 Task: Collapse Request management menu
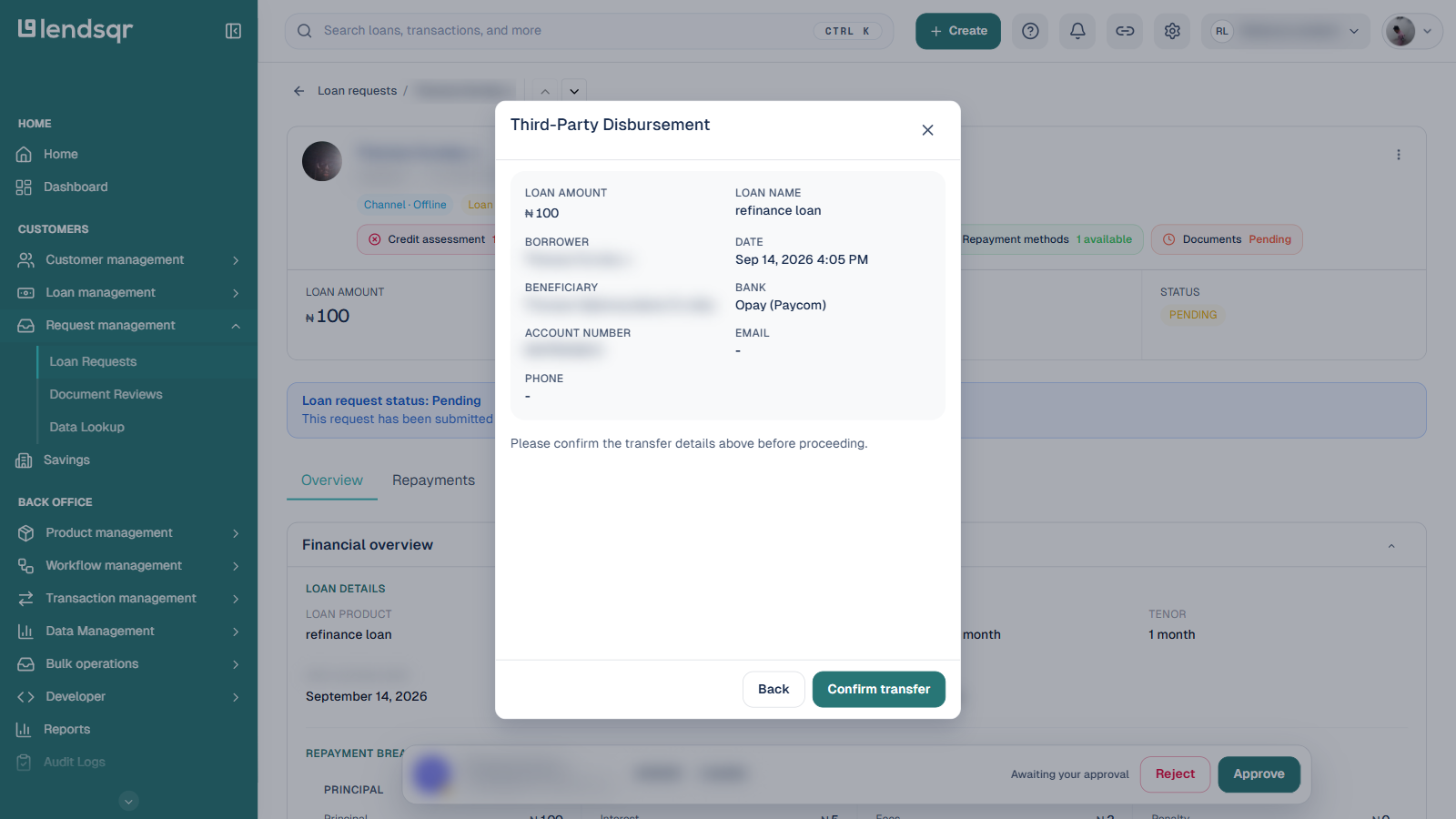point(128,326)
